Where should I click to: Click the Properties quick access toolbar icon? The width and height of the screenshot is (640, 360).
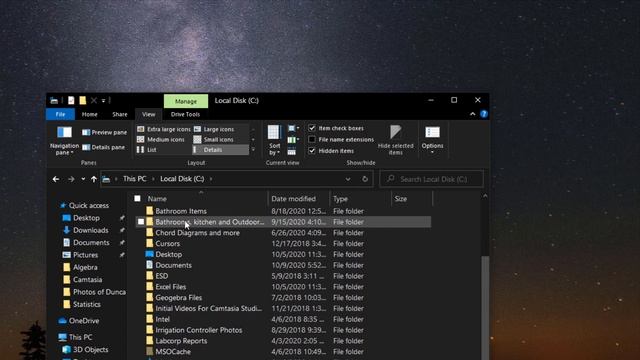point(71,100)
